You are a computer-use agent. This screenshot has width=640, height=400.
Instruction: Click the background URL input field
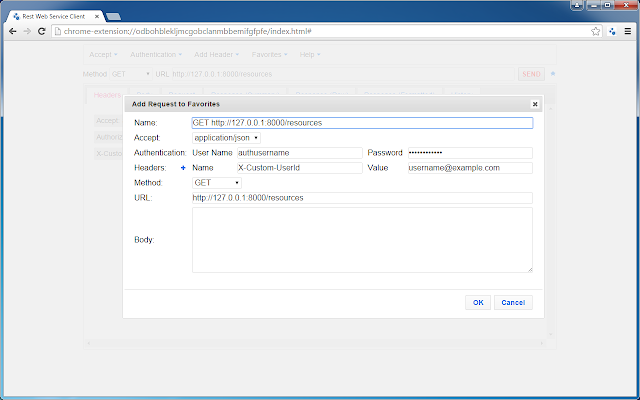342,74
